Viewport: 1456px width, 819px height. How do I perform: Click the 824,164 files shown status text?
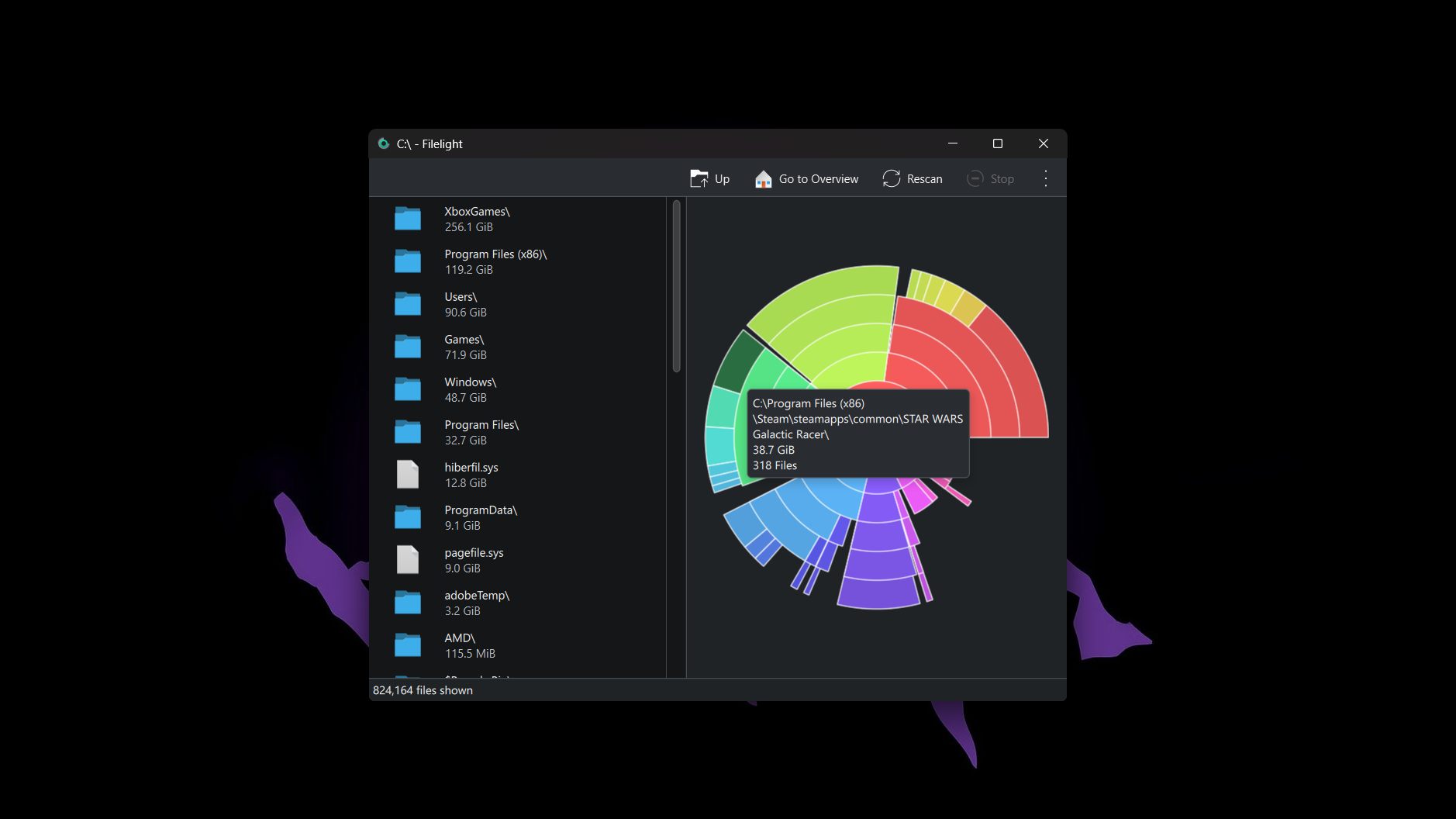pyautogui.click(x=423, y=690)
